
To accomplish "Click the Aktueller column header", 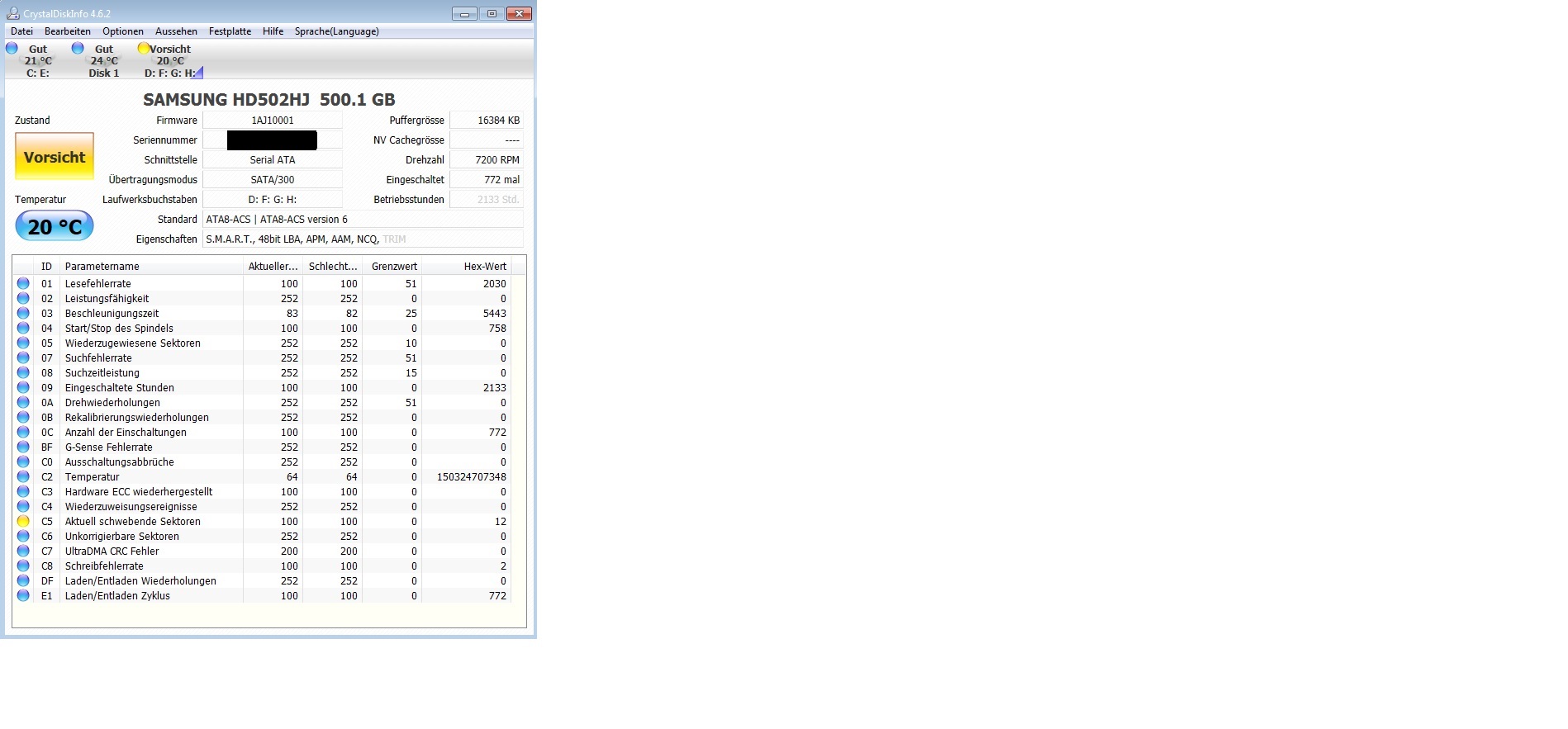I will [x=273, y=267].
